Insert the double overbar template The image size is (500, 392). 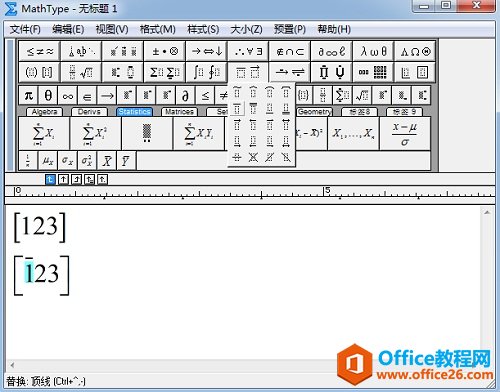point(253,108)
